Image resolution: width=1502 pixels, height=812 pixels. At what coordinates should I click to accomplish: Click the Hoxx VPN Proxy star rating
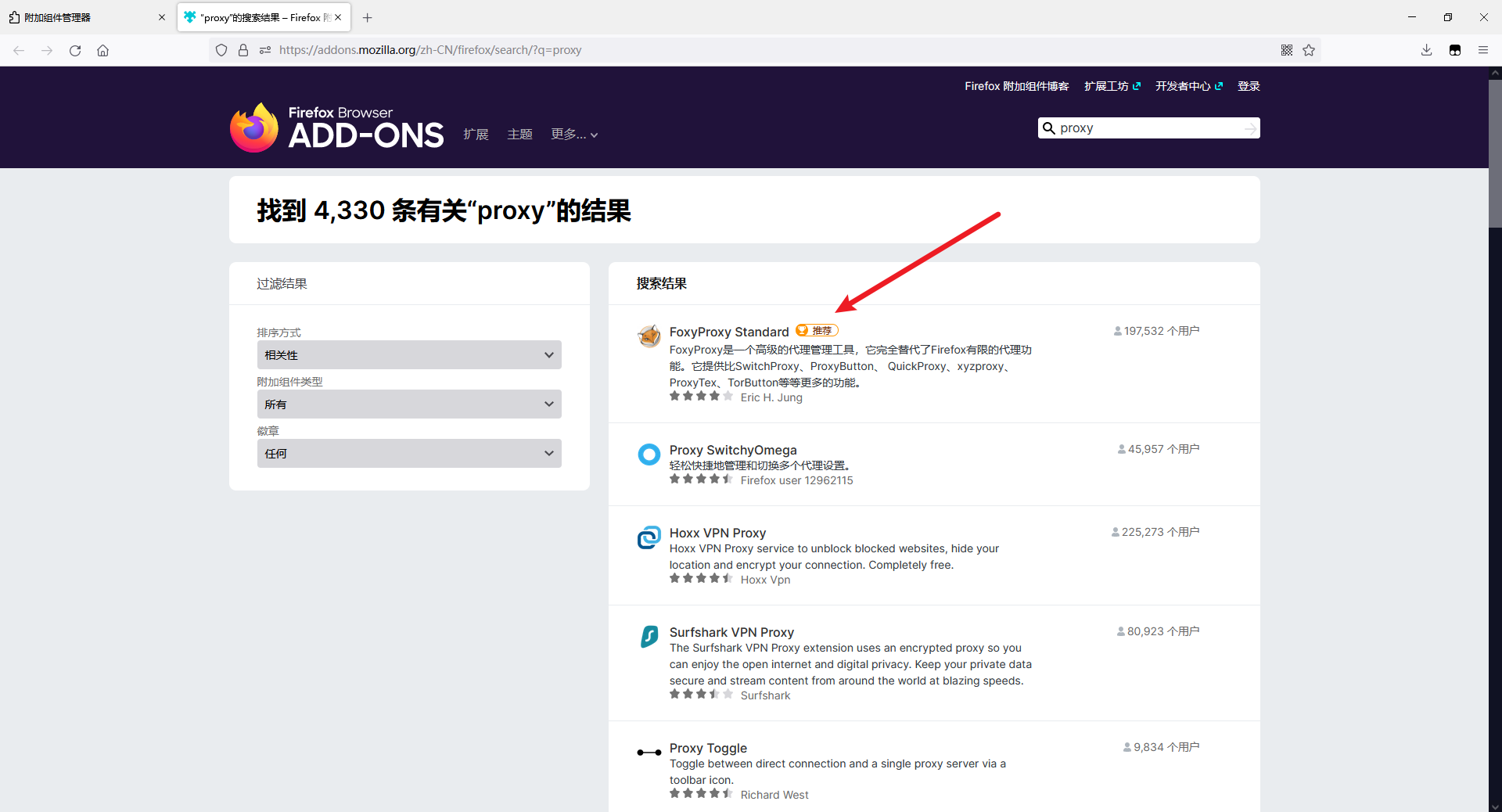pos(701,579)
